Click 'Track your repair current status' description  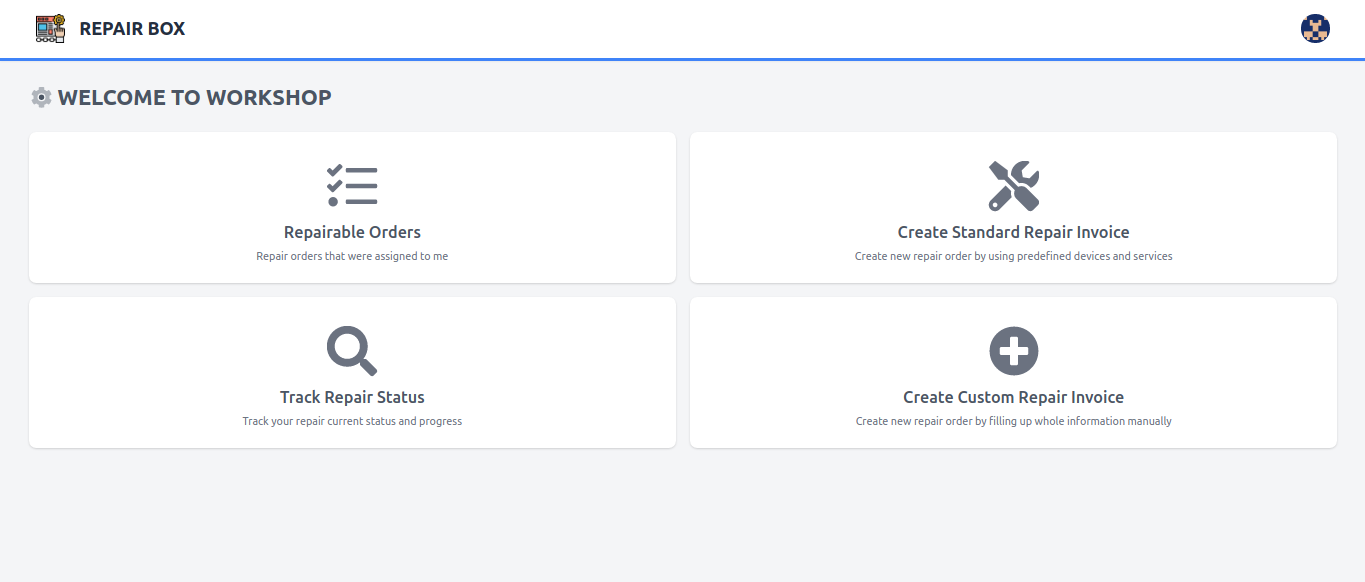tap(352, 421)
